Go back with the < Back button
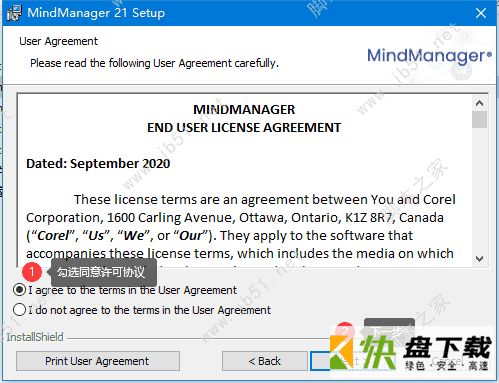The width and height of the screenshot is (499, 383). 265,361
